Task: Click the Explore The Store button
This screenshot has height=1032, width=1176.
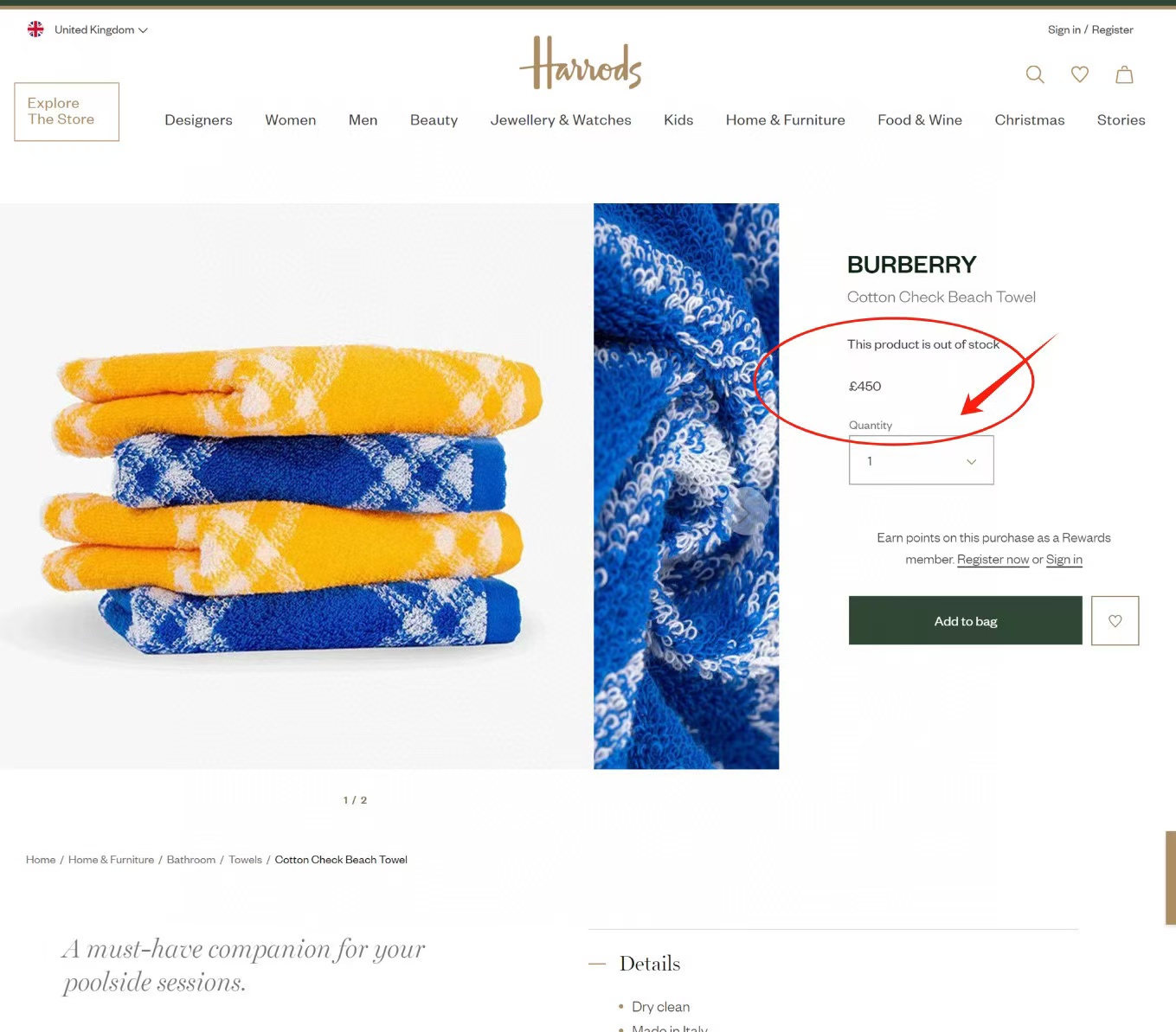Action: coord(67,112)
